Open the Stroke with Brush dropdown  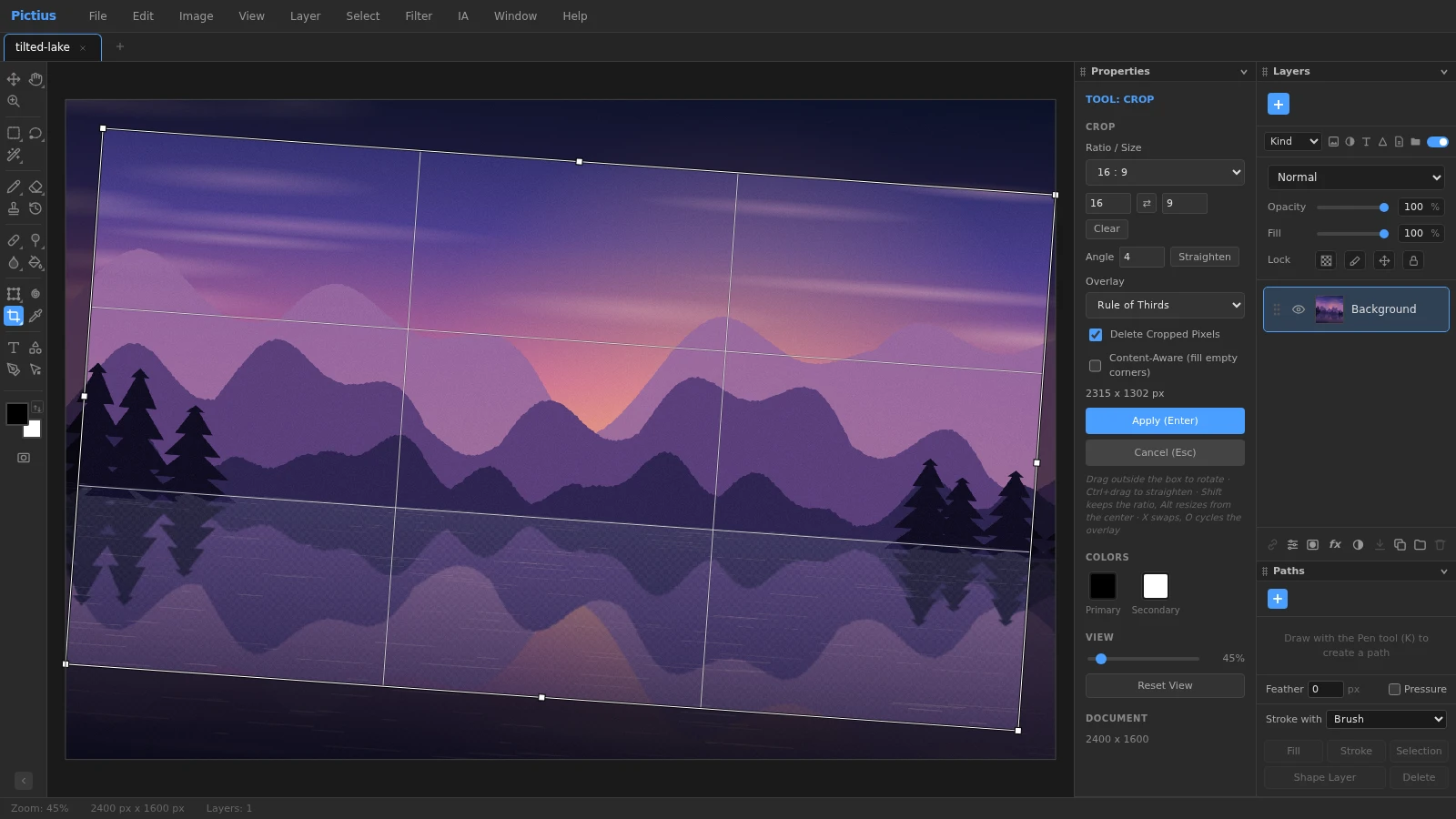(x=1386, y=719)
